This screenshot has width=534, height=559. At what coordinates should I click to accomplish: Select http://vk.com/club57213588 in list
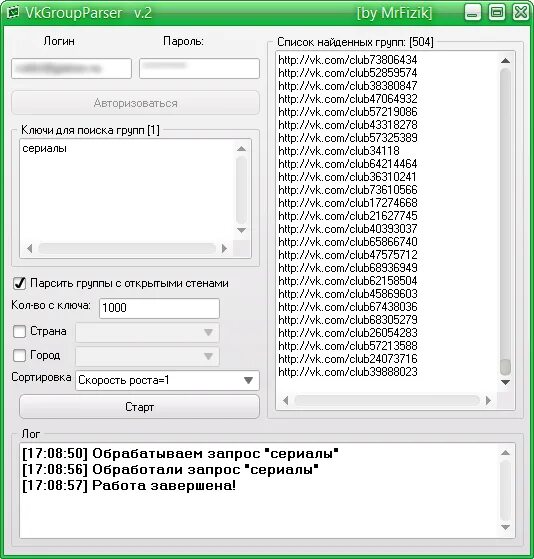point(348,346)
